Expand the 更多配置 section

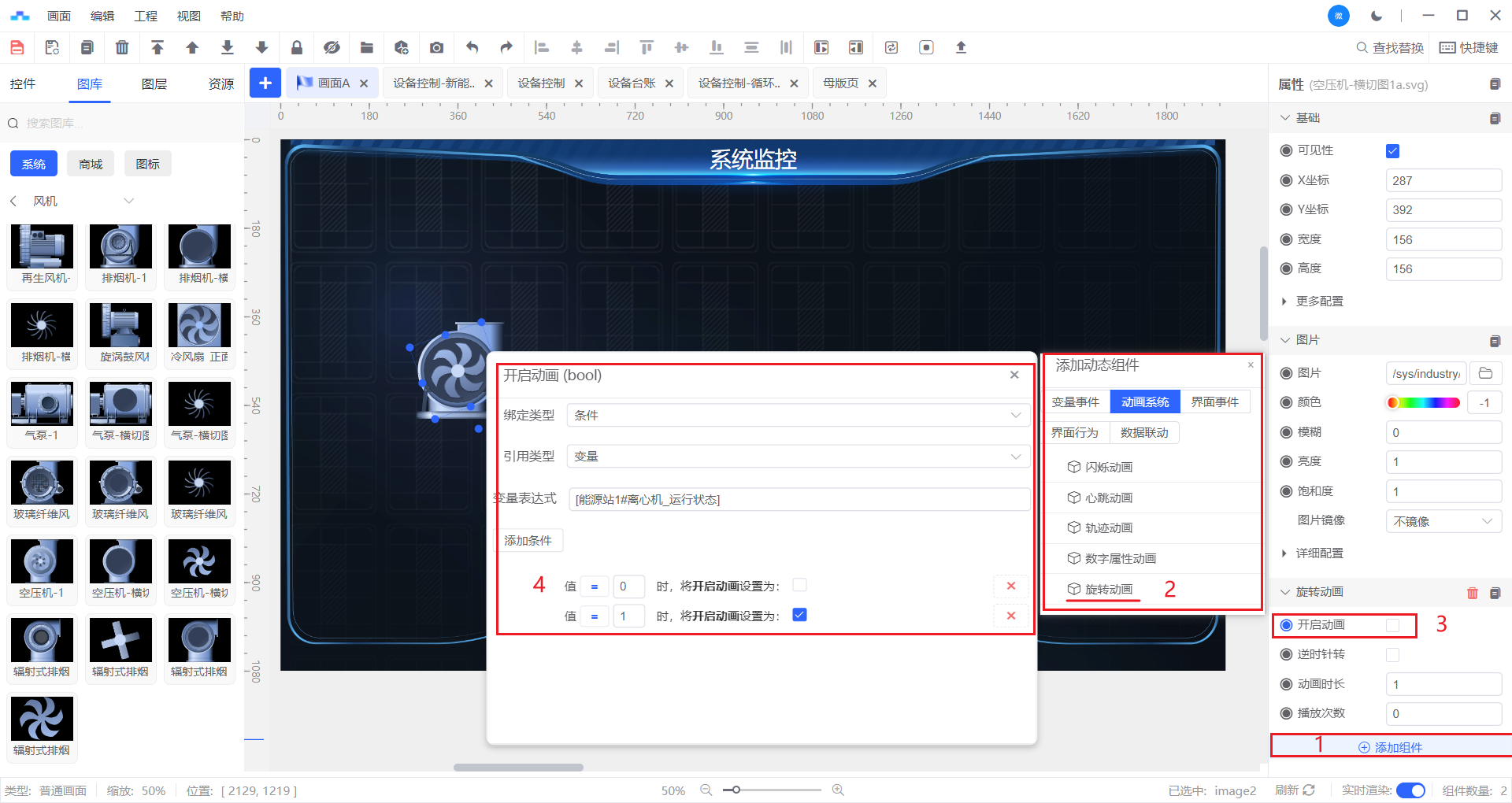1319,302
